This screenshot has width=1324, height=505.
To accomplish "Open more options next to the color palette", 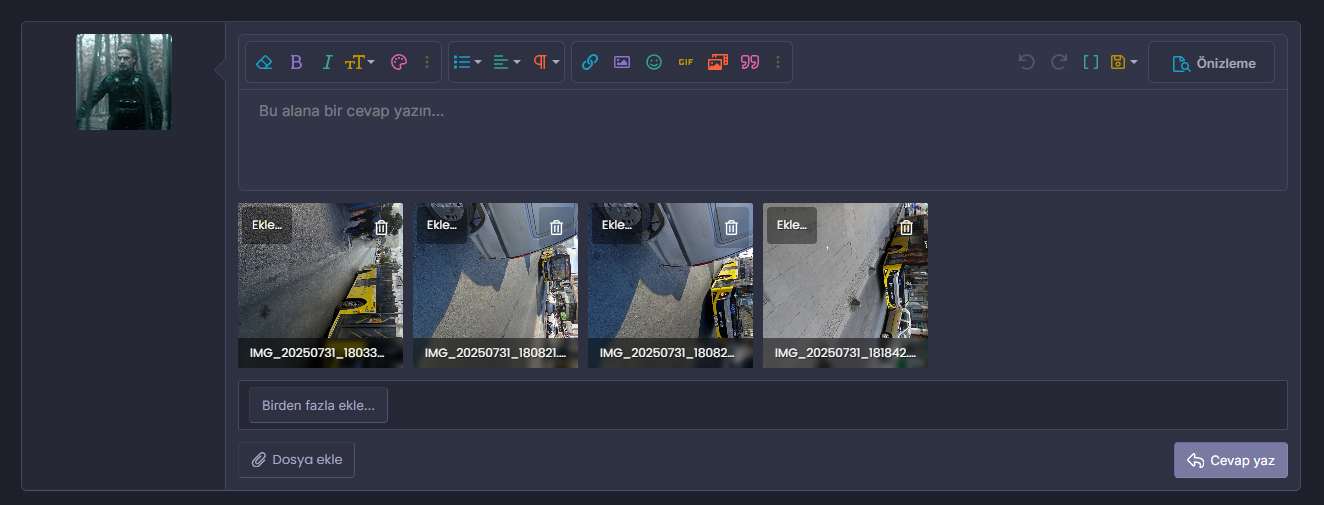I will [x=427, y=62].
